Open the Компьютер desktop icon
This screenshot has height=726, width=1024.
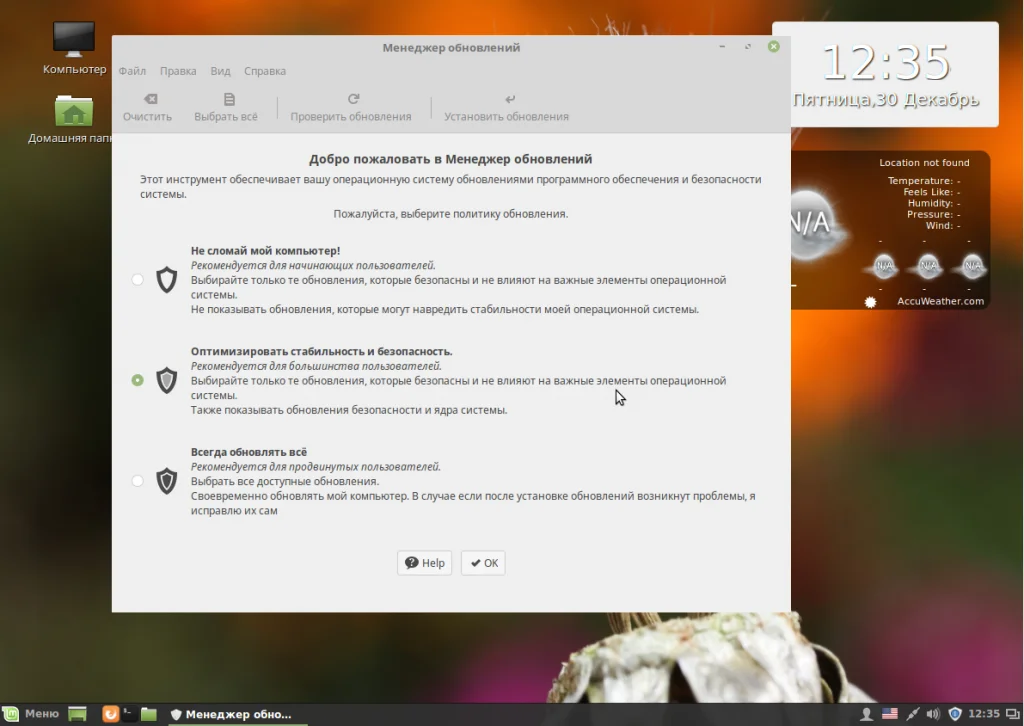click(x=74, y=40)
